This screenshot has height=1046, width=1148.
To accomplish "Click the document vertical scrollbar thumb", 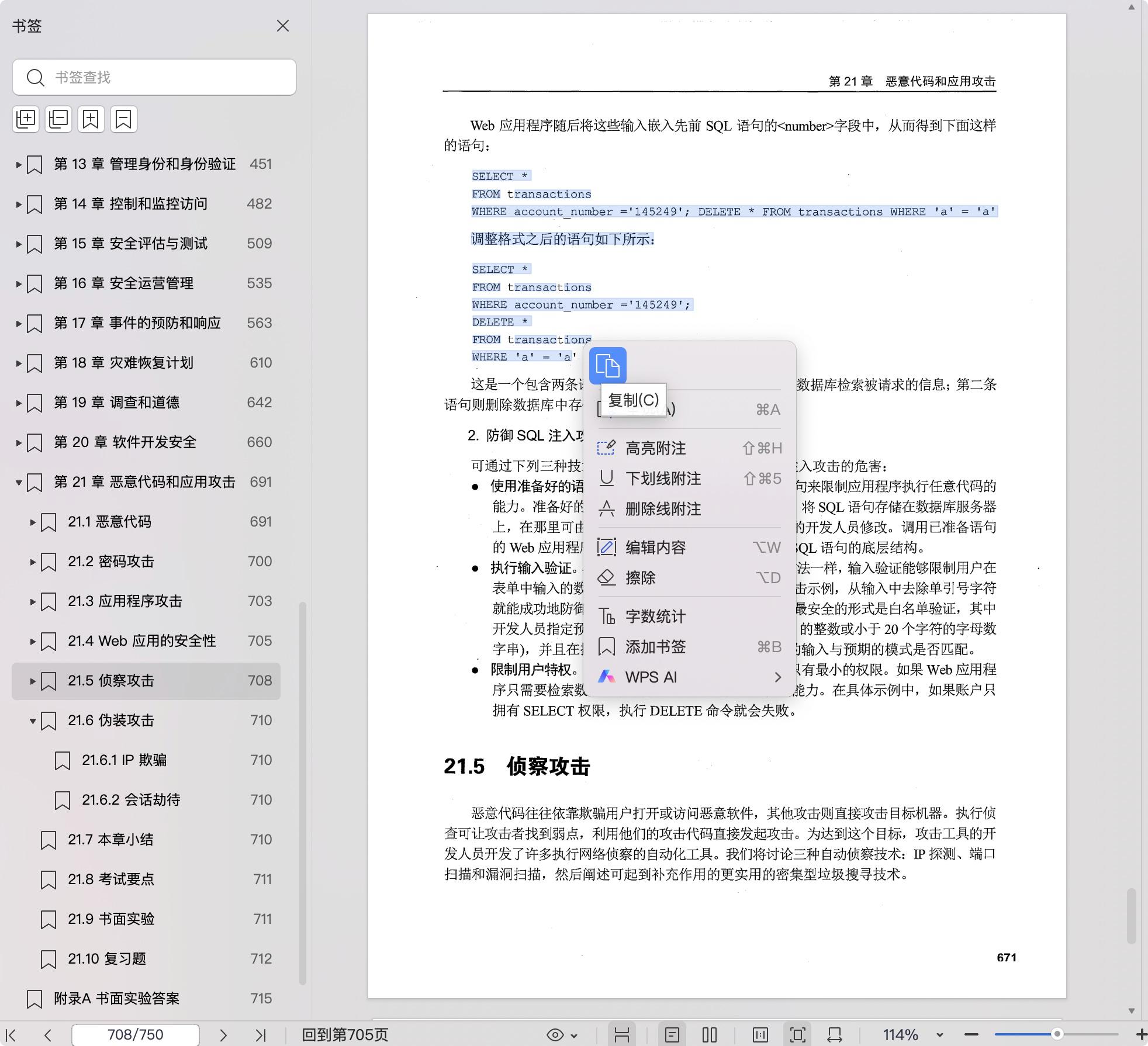I will [1131, 916].
